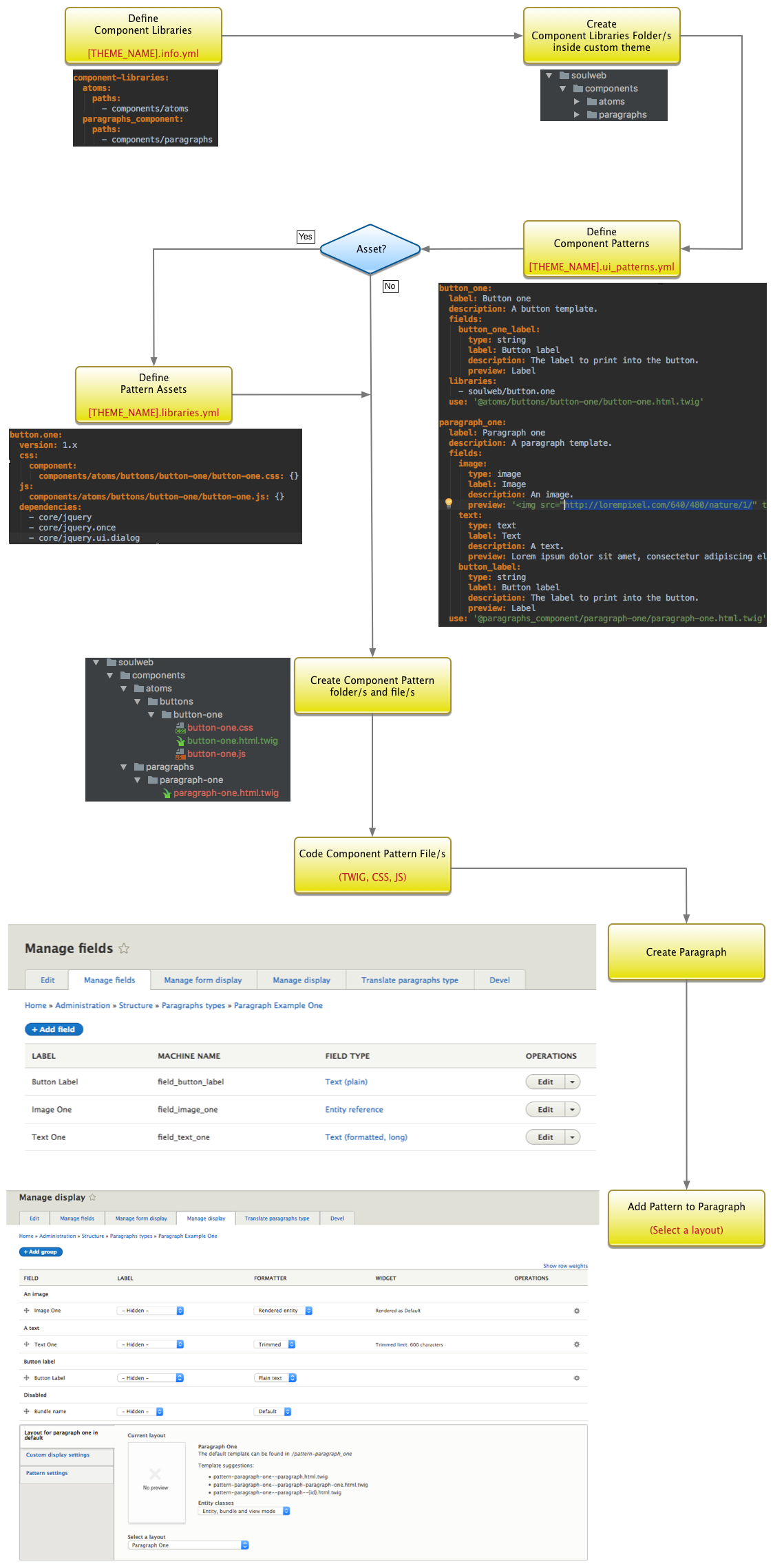Image resolution: width=773 pixels, height=1568 pixels.
Task: Click the Show row weights link
Action: pos(565,1266)
